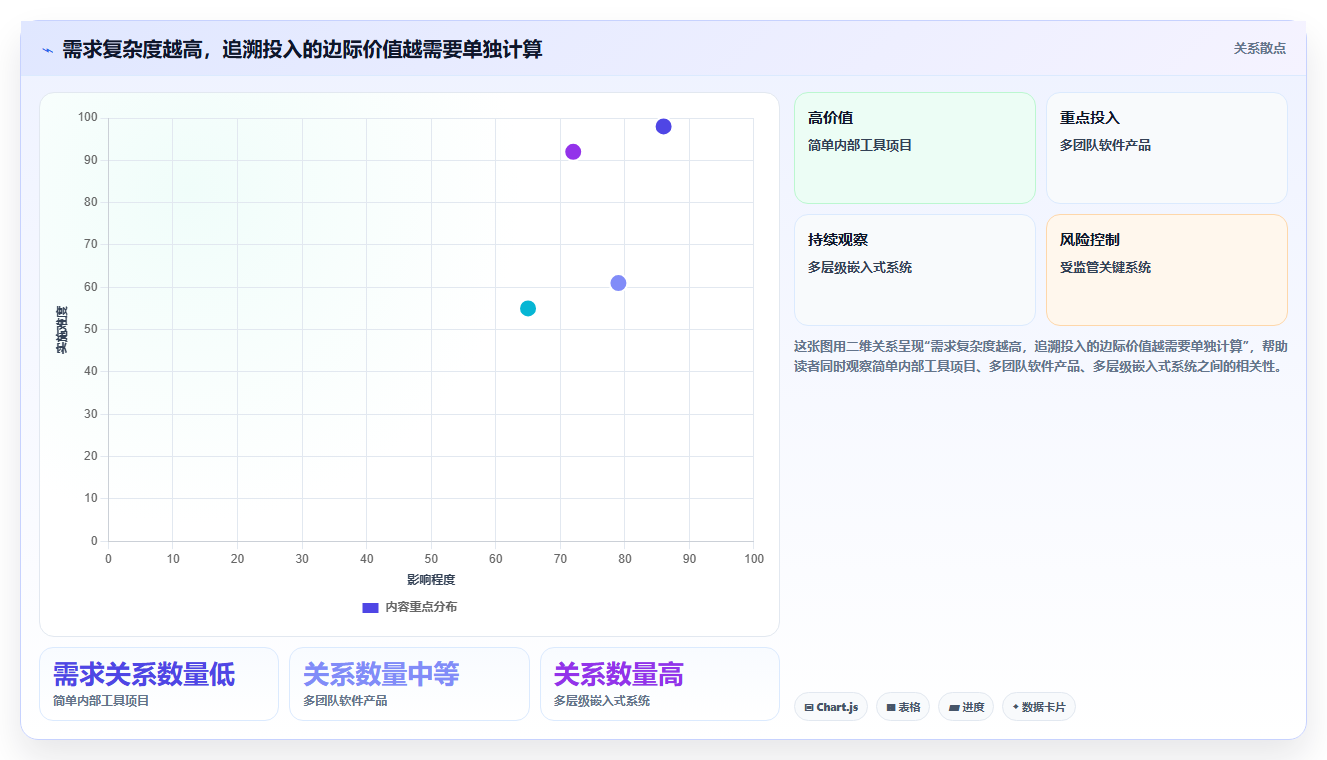Click the 内容重点分布 legend label
This screenshot has width=1327, height=760.
pyautogui.click(x=421, y=607)
